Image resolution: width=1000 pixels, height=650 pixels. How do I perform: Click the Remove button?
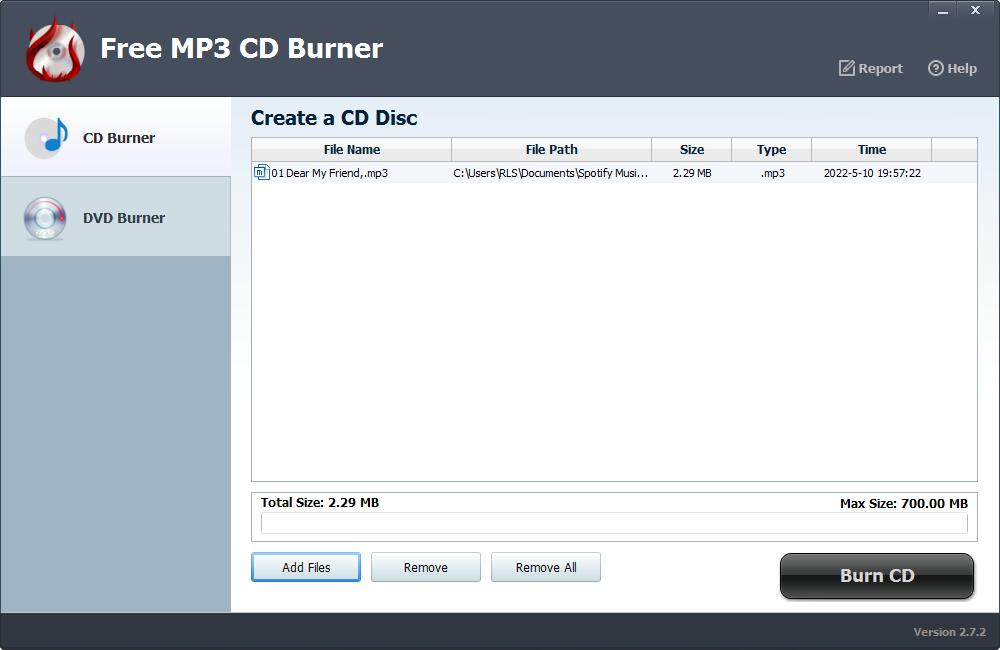tap(426, 567)
